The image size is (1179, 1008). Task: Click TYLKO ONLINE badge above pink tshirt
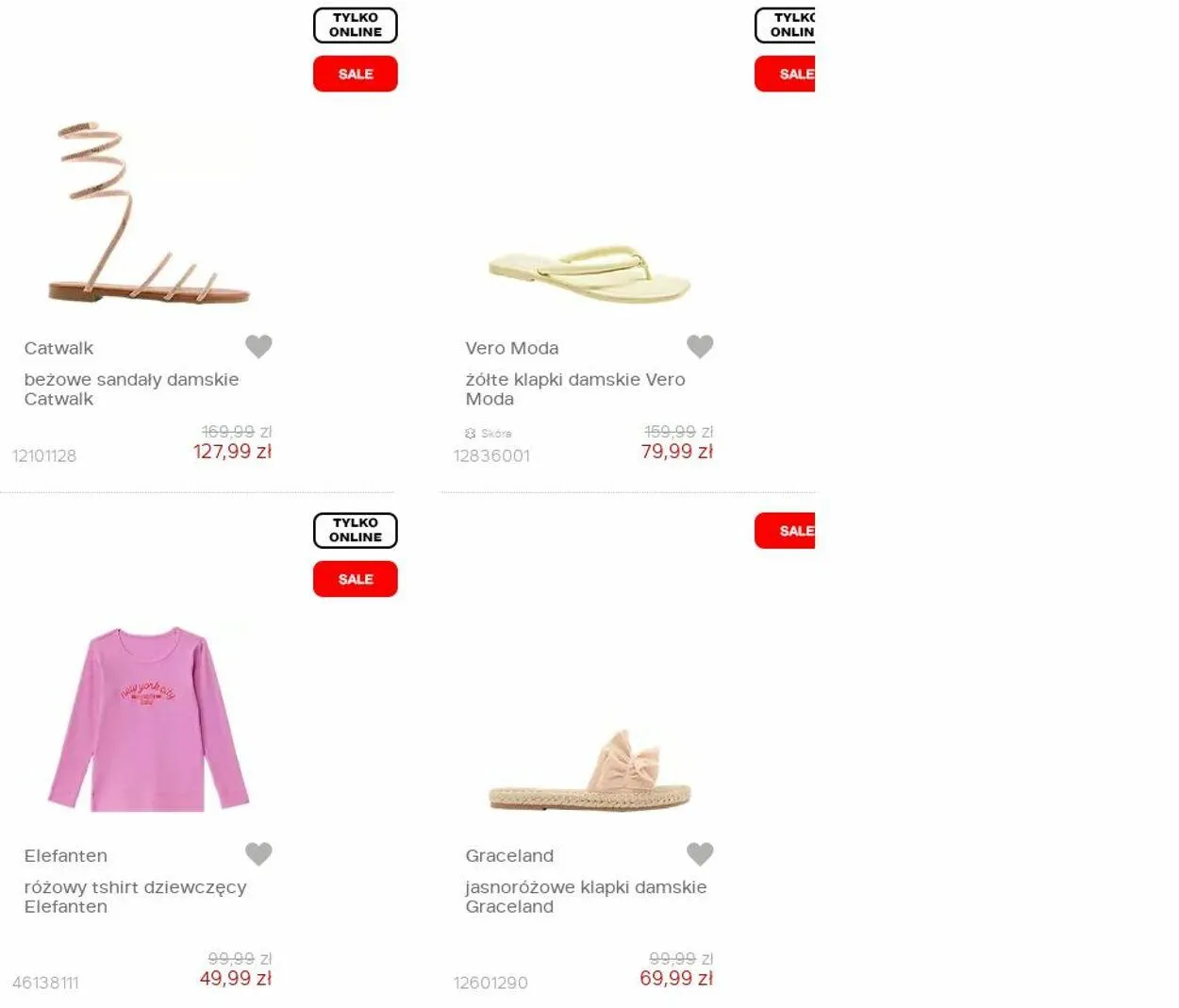(356, 530)
